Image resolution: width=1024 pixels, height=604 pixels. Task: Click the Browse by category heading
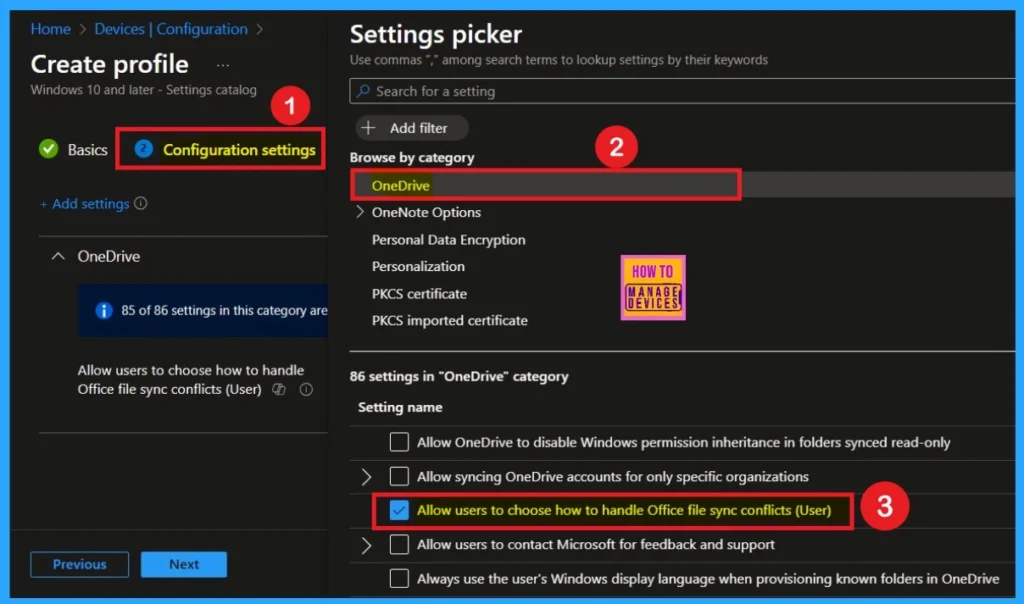click(x=411, y=157)
